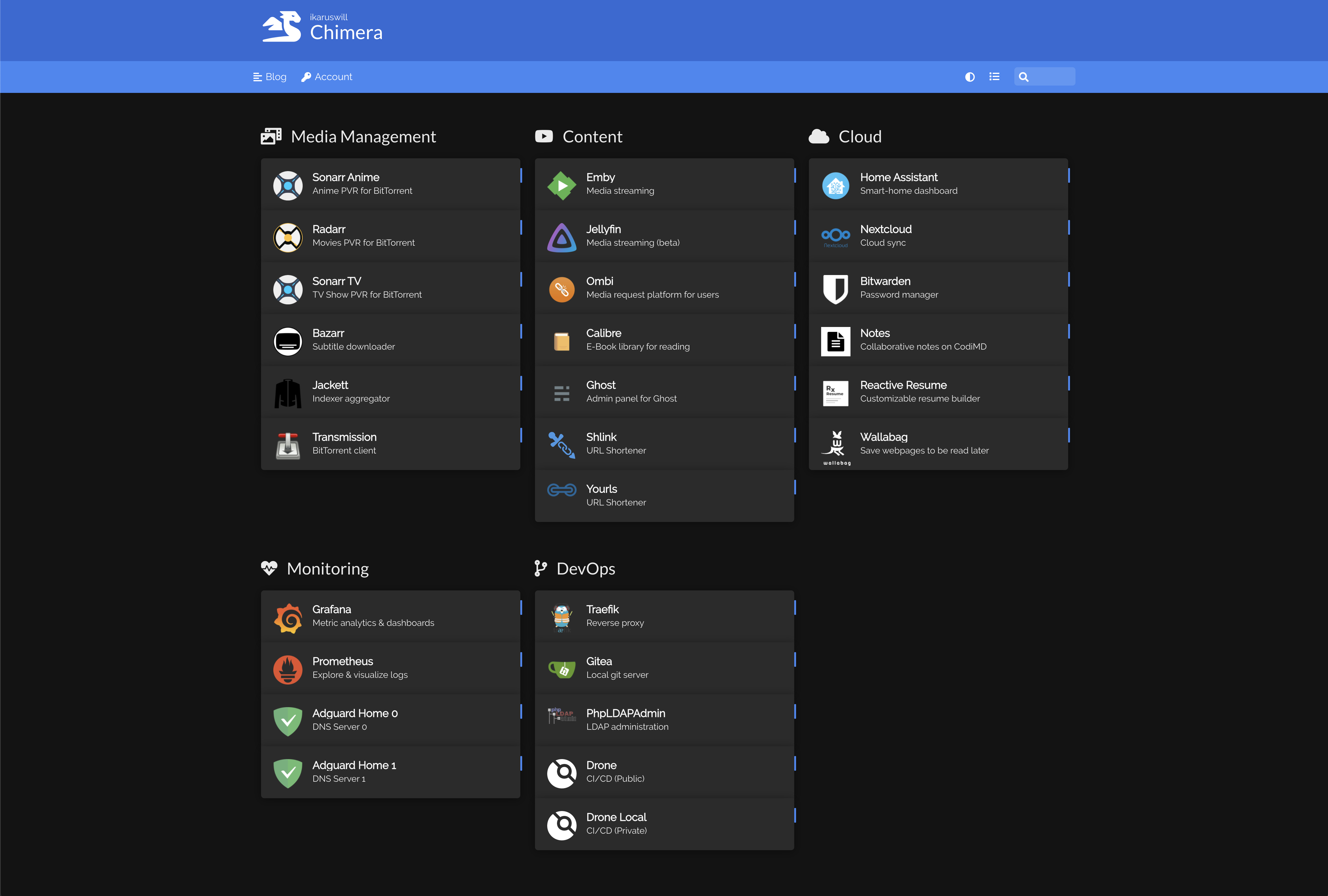Click the Jellyfin triangle icon
The width and height of the screenshot is (1328, 896).
click(562, 237)
